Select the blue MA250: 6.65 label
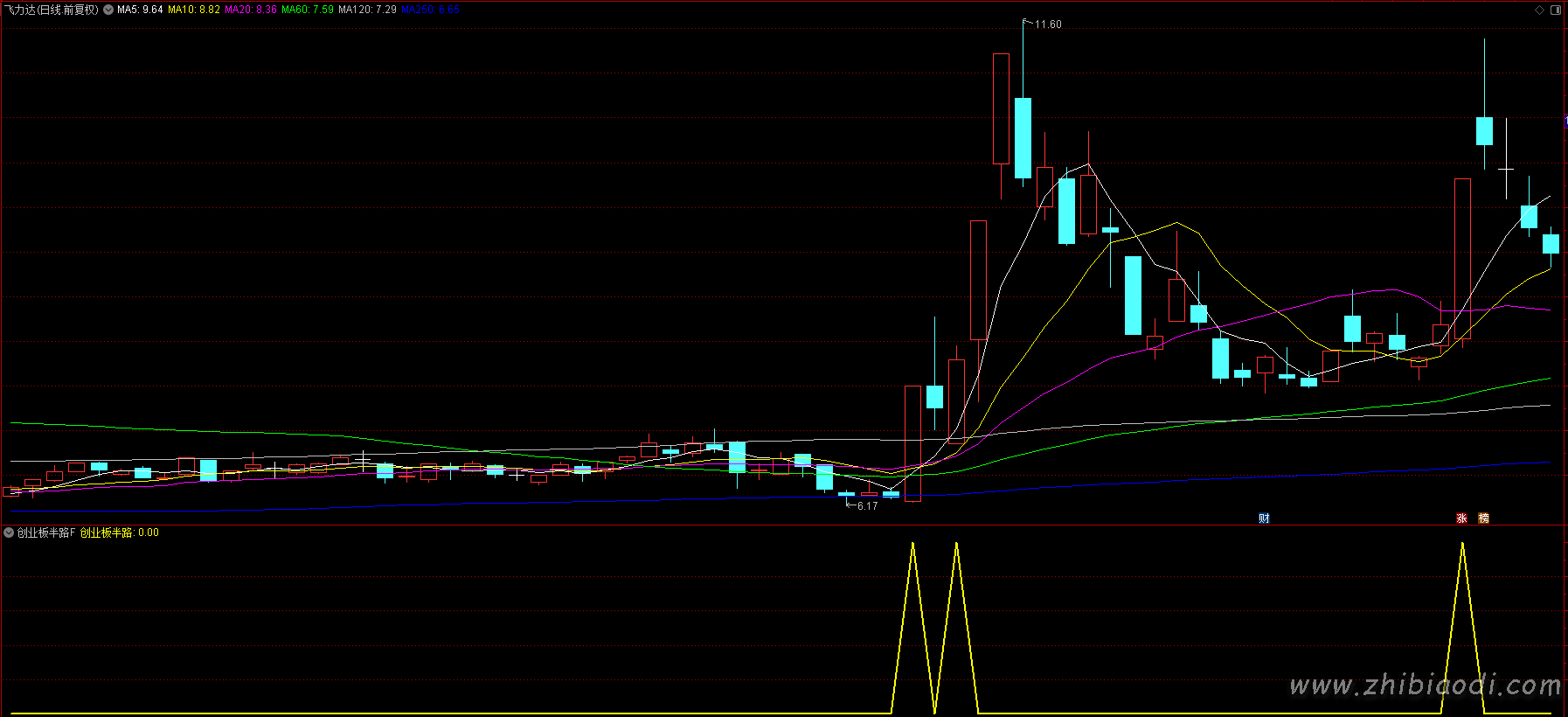The width and height of the screenshot is (1568, 717). [431, 10]
